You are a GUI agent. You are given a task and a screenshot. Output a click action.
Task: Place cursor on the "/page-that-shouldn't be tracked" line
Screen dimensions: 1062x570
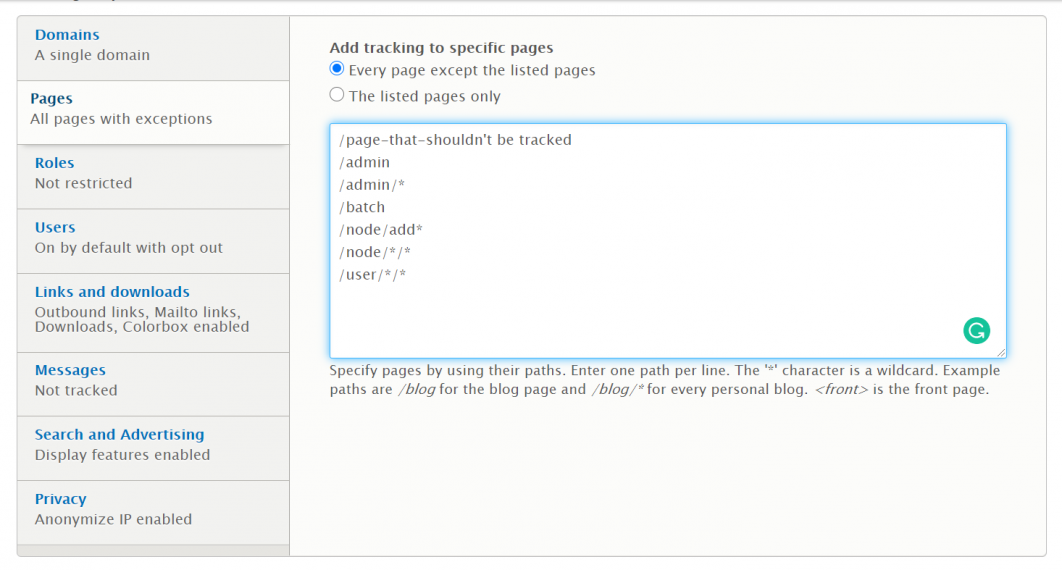click(456, 140)
